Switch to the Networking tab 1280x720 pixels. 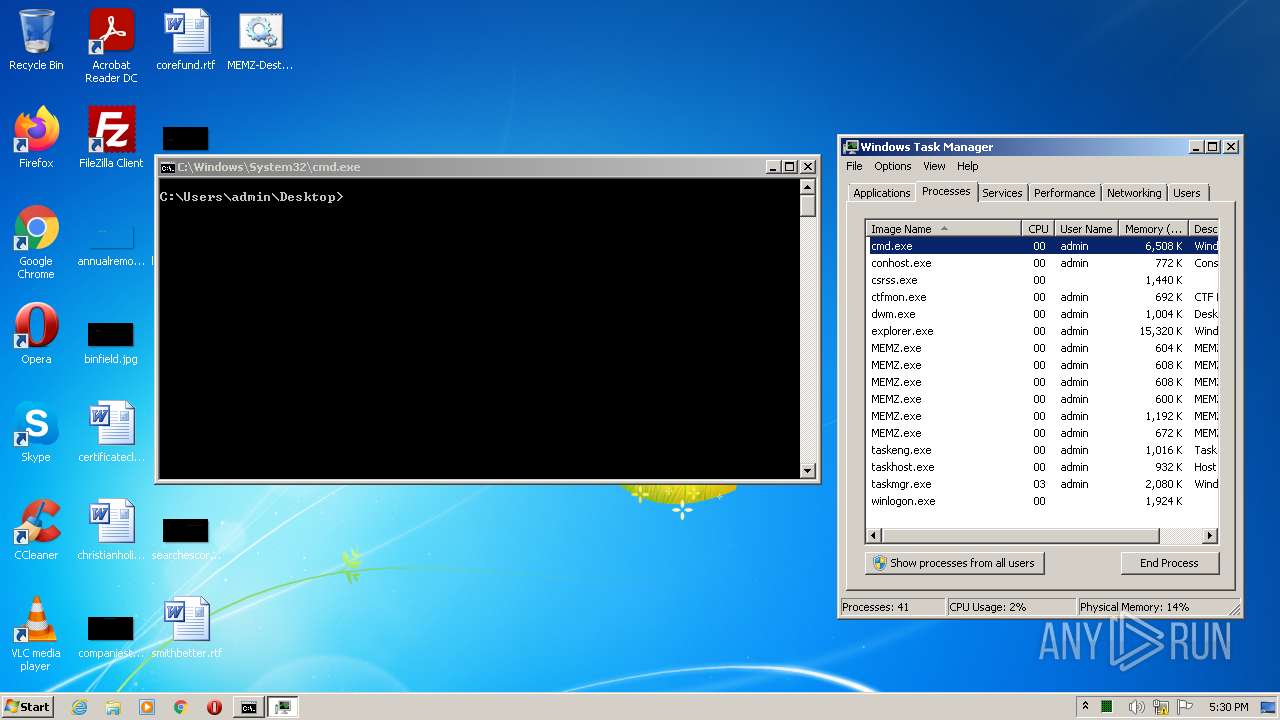pyautogui.click(x=1134, y=193)
